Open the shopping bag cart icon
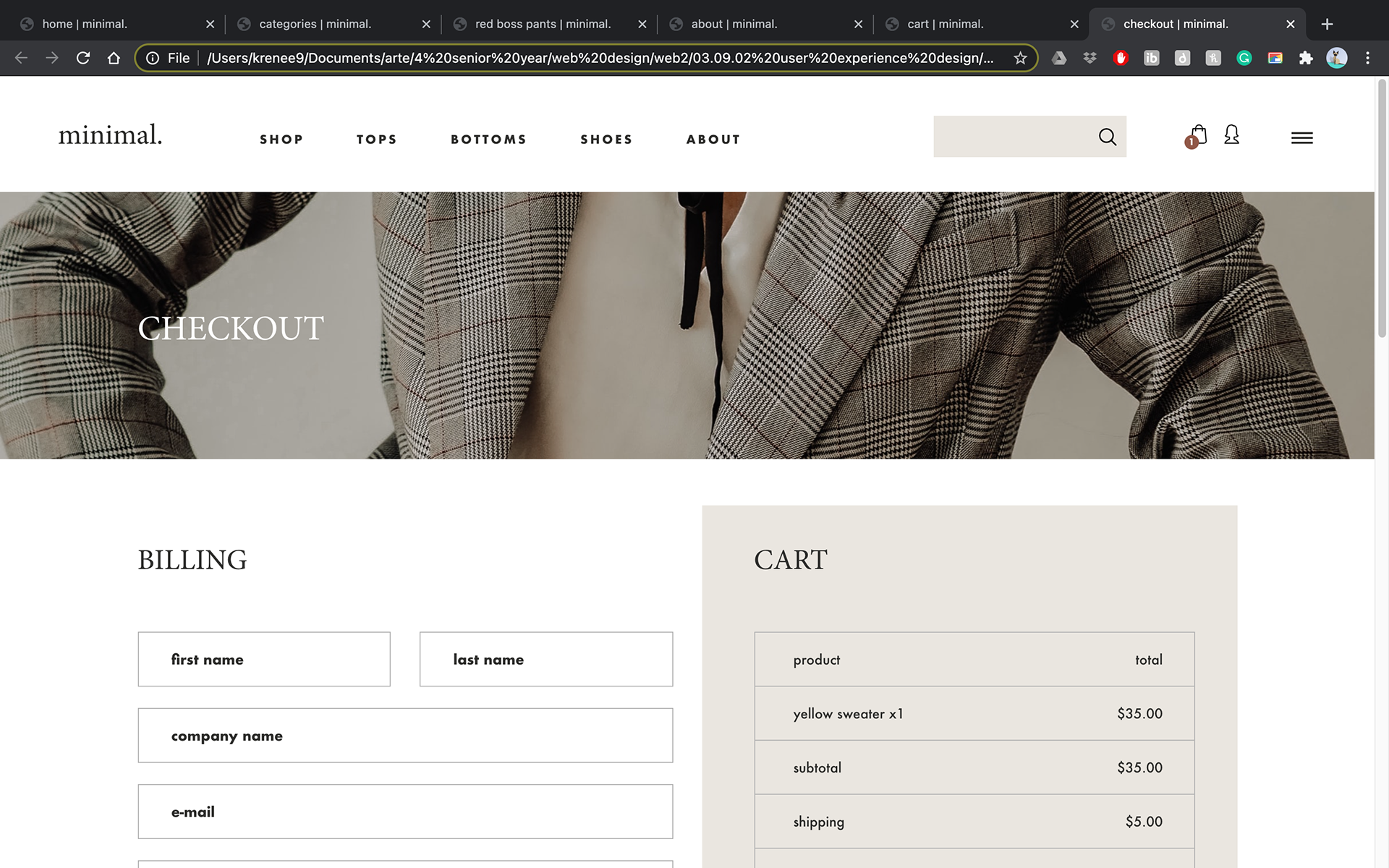 [1199, 134]
